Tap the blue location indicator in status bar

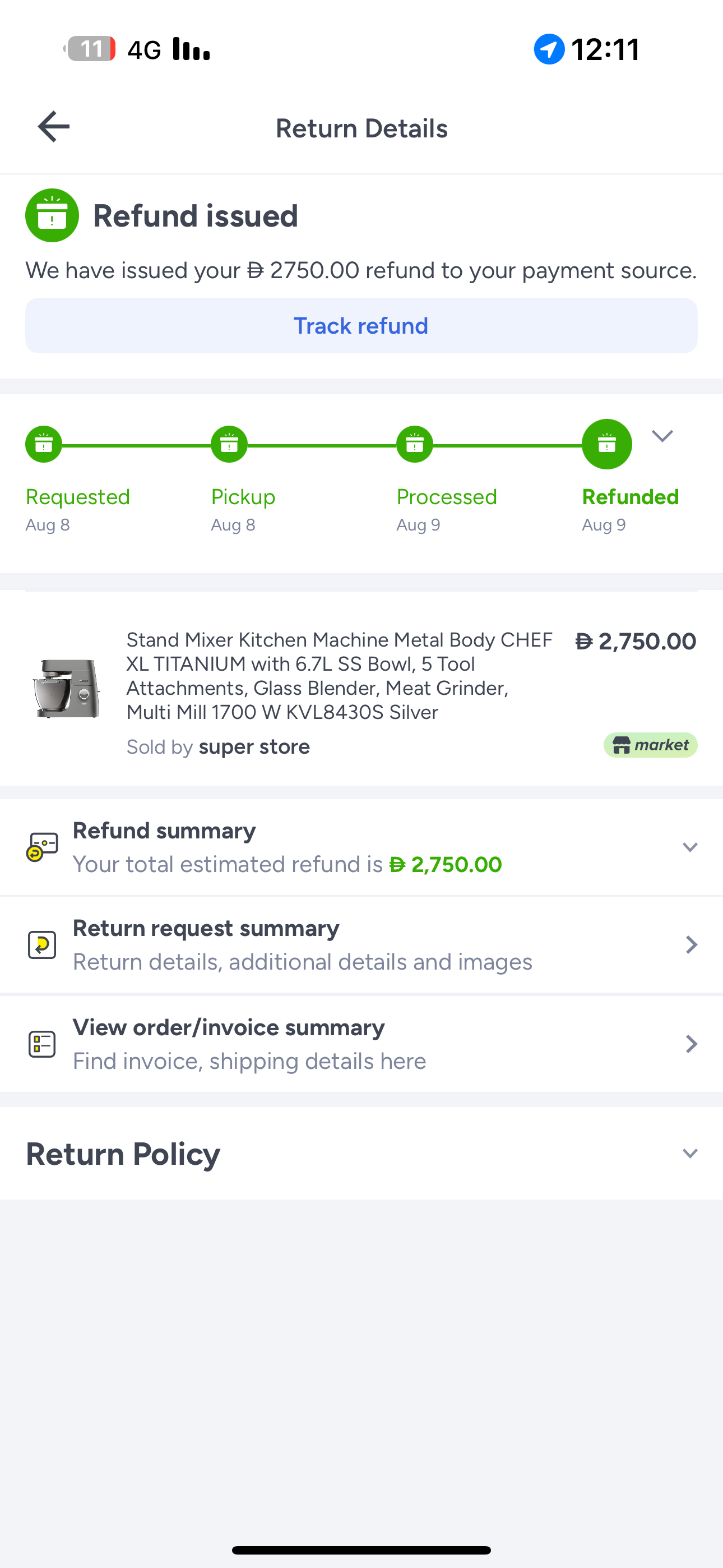549,49
